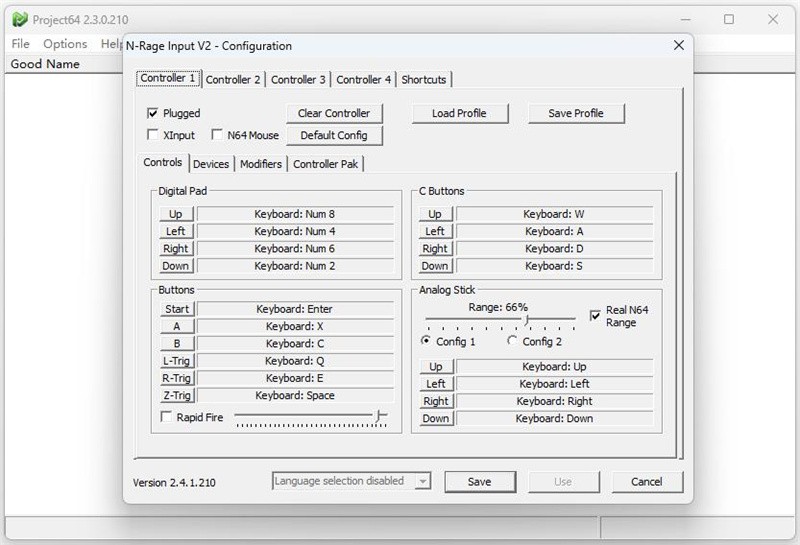Click the 'Keyboard: Q' mapping field

[295, 361]
